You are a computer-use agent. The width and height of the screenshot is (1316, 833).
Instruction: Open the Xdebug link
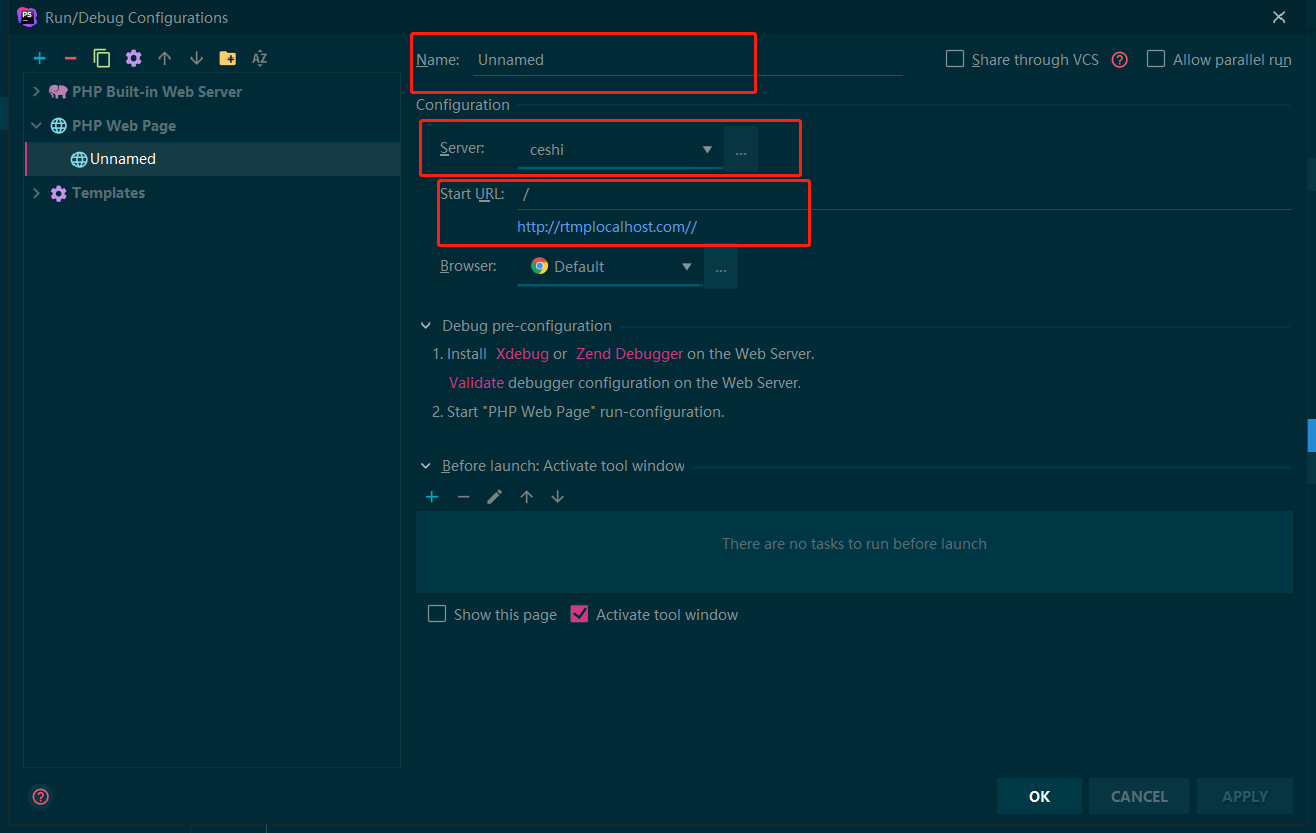(522, 354)
